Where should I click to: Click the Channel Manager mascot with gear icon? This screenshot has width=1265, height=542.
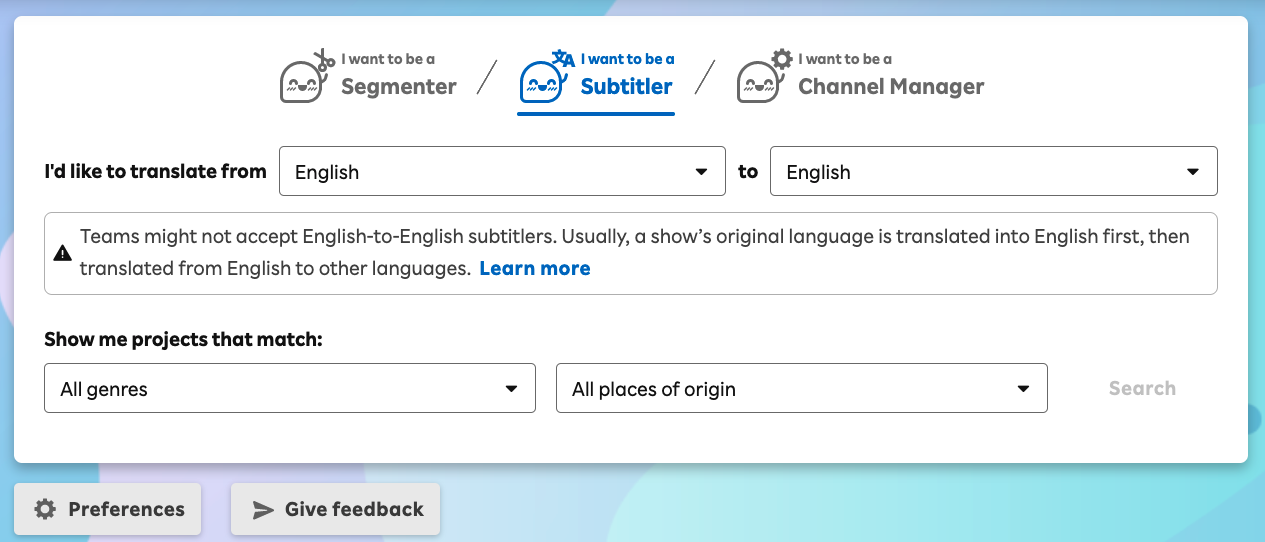tap(765, 76)
